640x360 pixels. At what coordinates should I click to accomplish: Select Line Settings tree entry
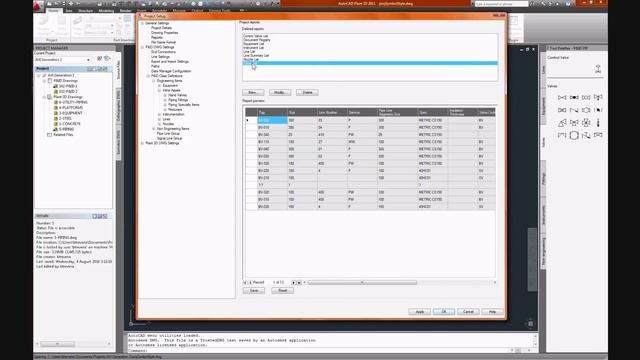point(160,57)
